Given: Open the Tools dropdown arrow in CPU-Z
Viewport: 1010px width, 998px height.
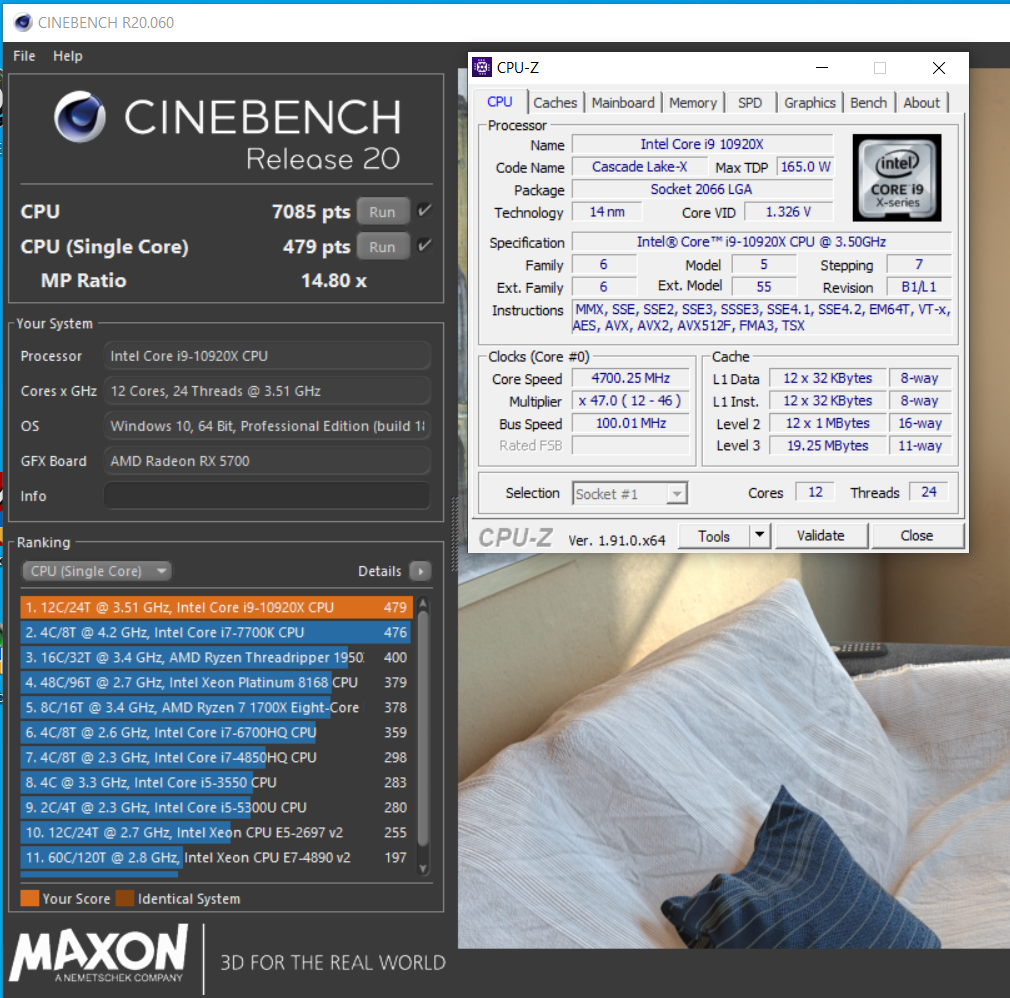Looking at the screenshot, I should [759, 535].
